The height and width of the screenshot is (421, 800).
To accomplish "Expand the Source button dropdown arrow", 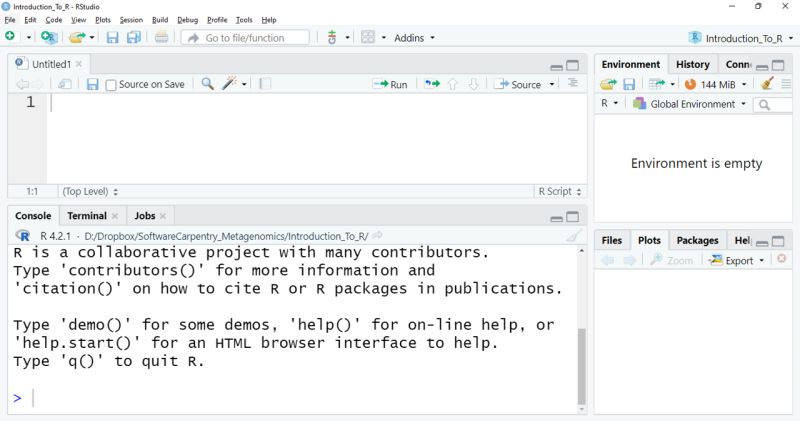I will click(552, 84).
